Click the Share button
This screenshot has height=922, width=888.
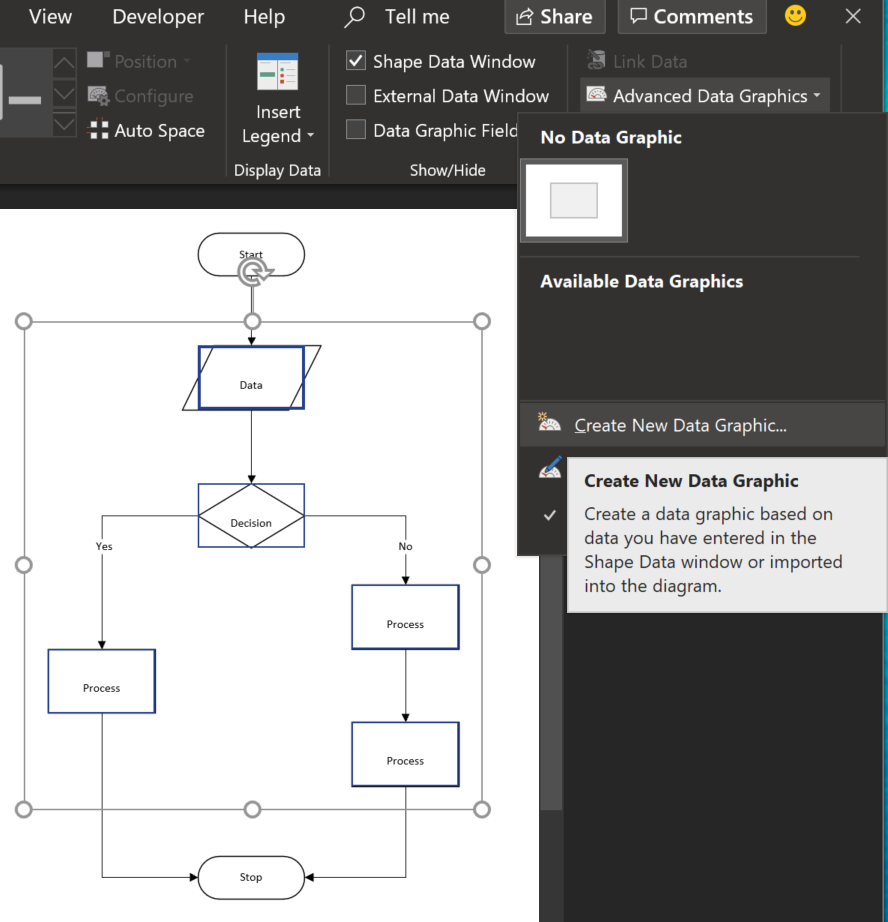tap(554, 17)
